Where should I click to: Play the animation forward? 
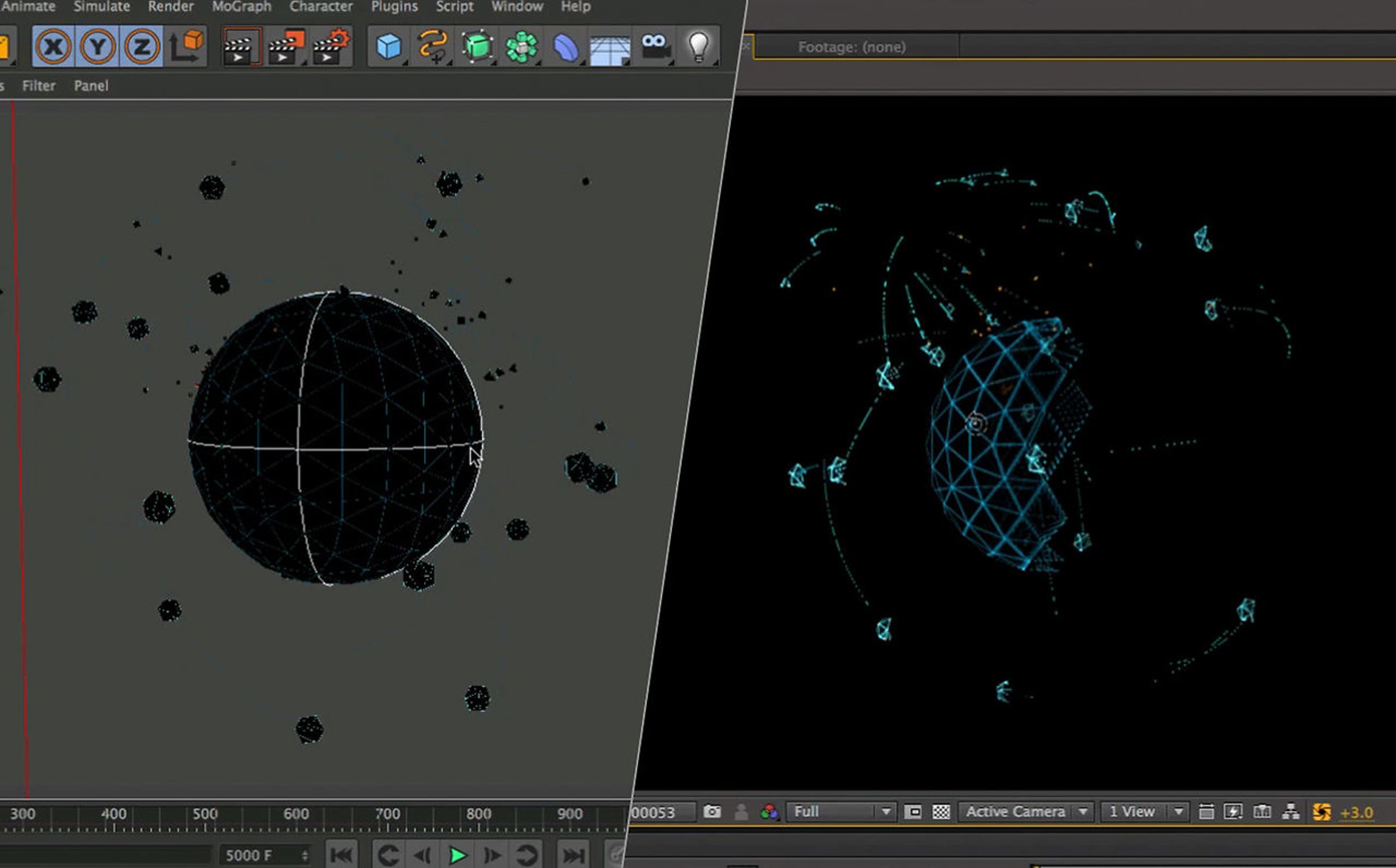coord(458,855)
